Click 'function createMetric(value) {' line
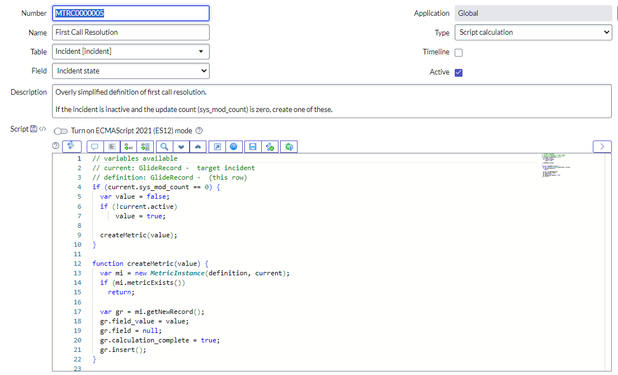 (x=150, y=263)
